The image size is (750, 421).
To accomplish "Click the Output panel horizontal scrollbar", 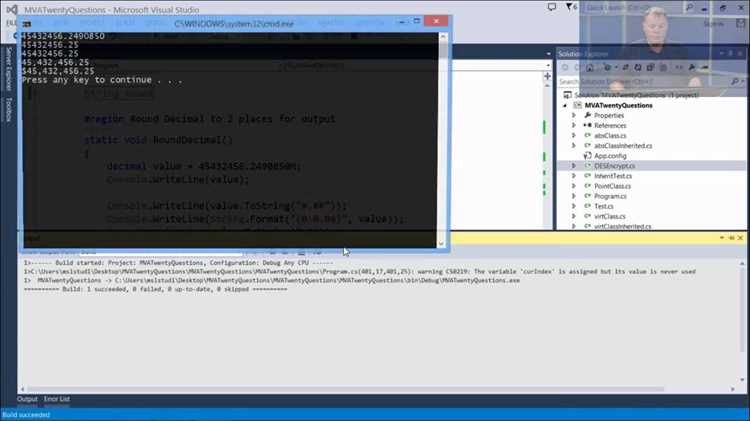I will pos(378,389).
